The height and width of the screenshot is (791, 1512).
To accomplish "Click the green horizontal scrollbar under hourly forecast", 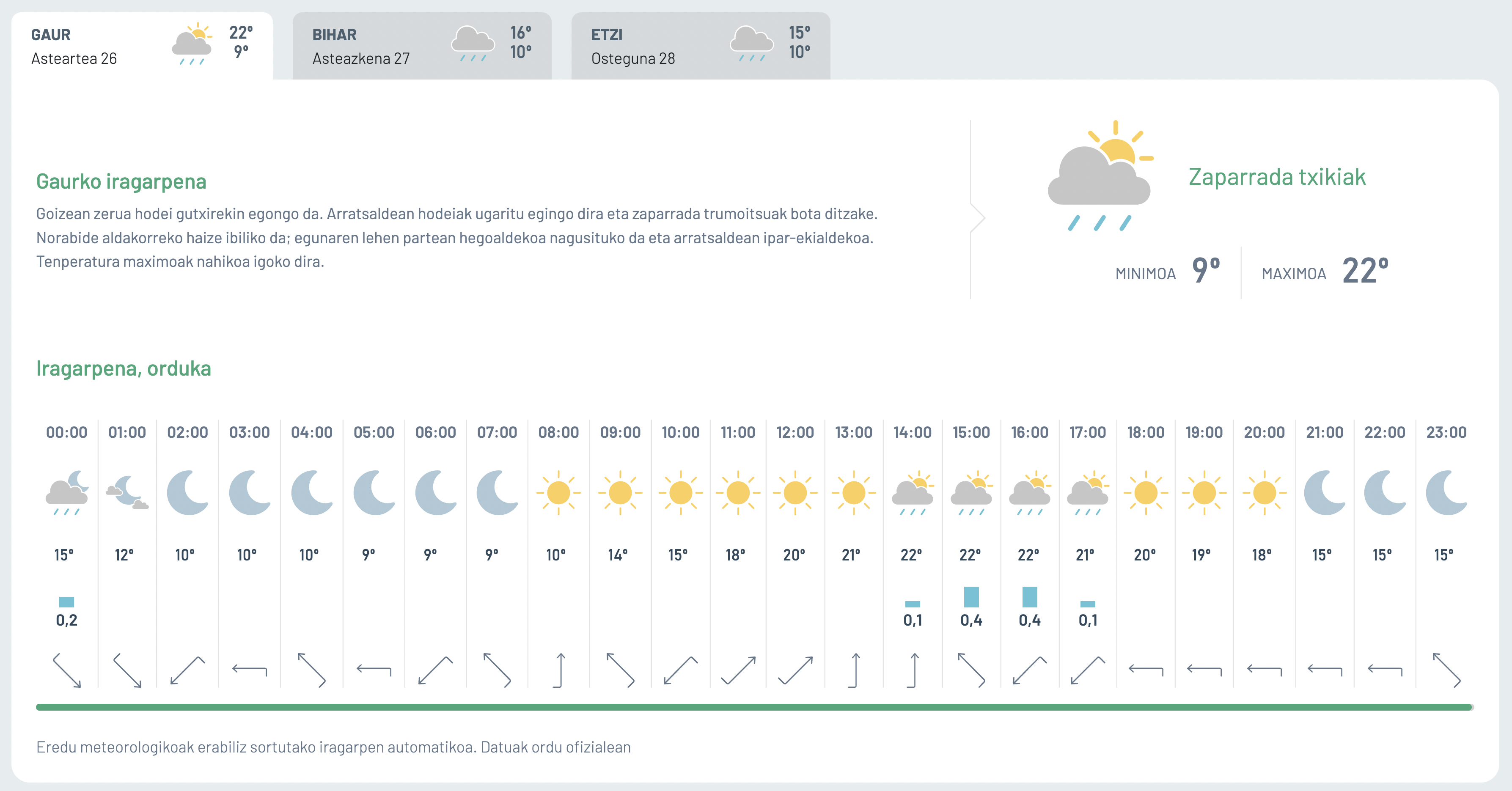I will pyautogui.click(x=754, y=707).
